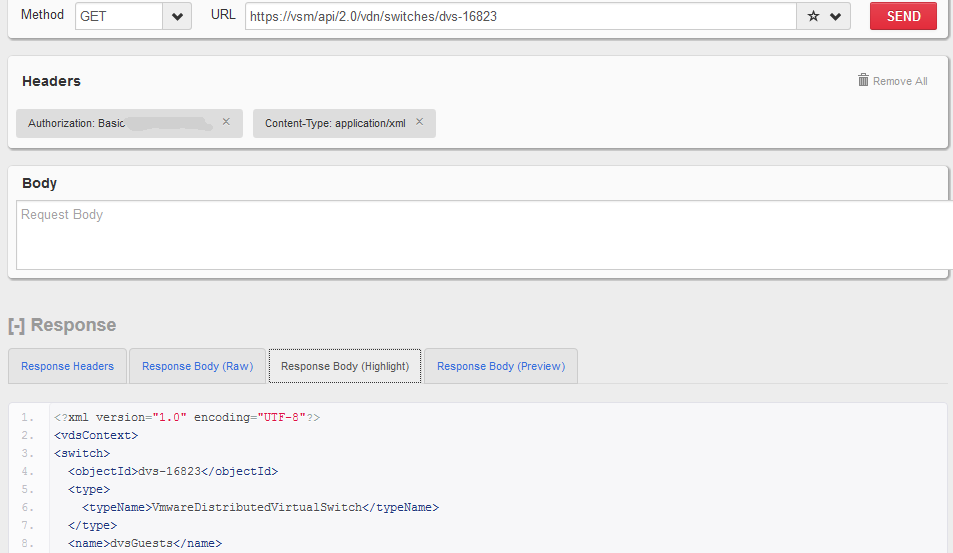Open the Response Body (Preview) tab
The height and width of the screenshot is (553, 953).
501,366
